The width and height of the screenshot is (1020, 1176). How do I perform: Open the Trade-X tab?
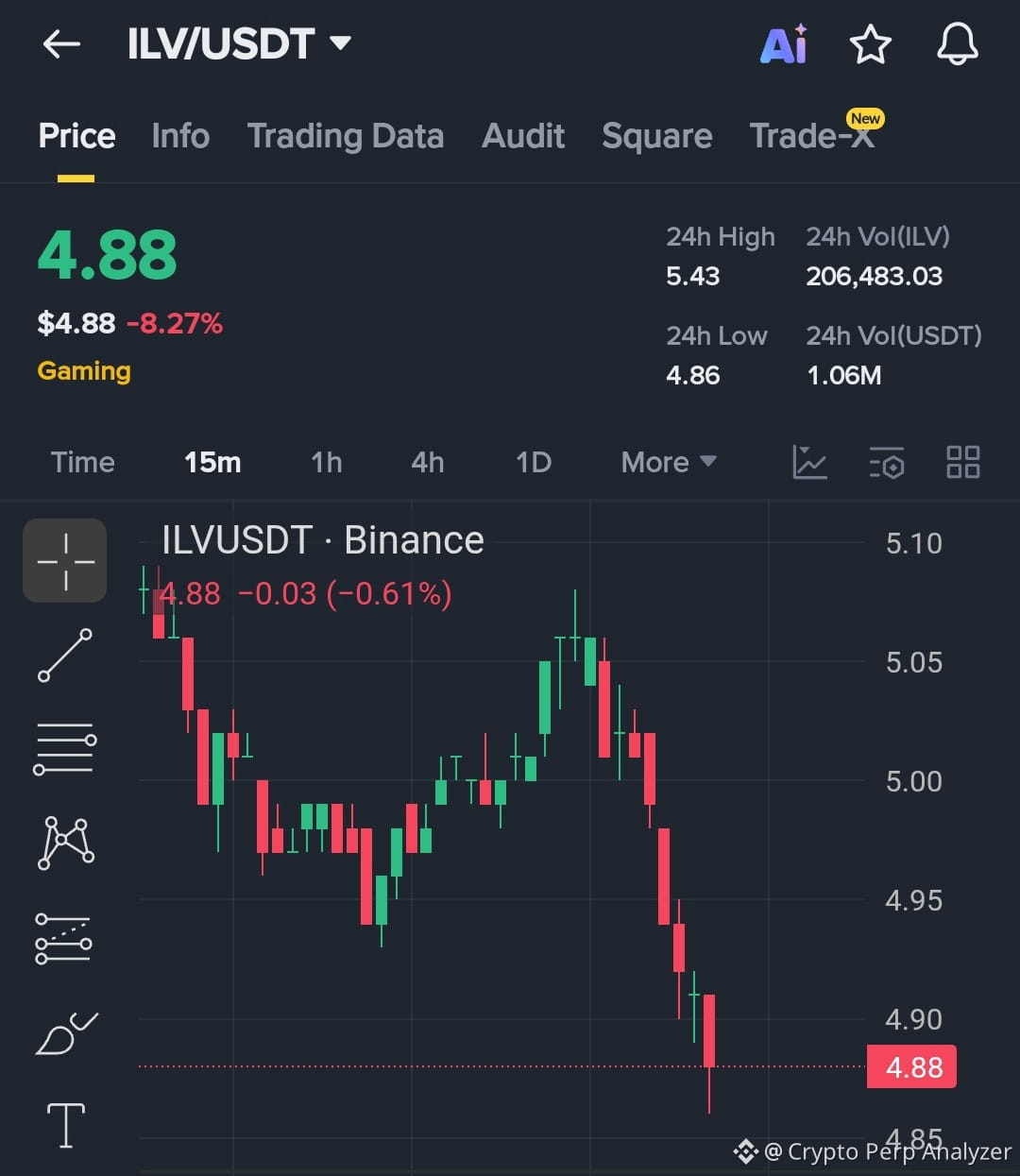(812, 136)
